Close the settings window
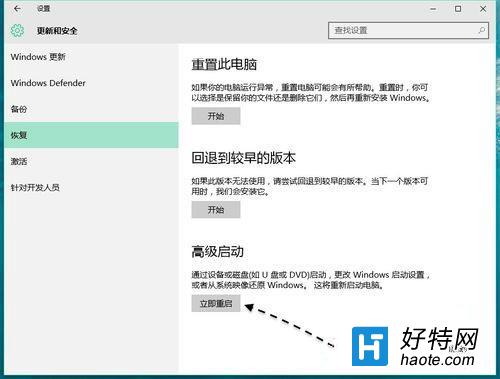 [483, 9]
